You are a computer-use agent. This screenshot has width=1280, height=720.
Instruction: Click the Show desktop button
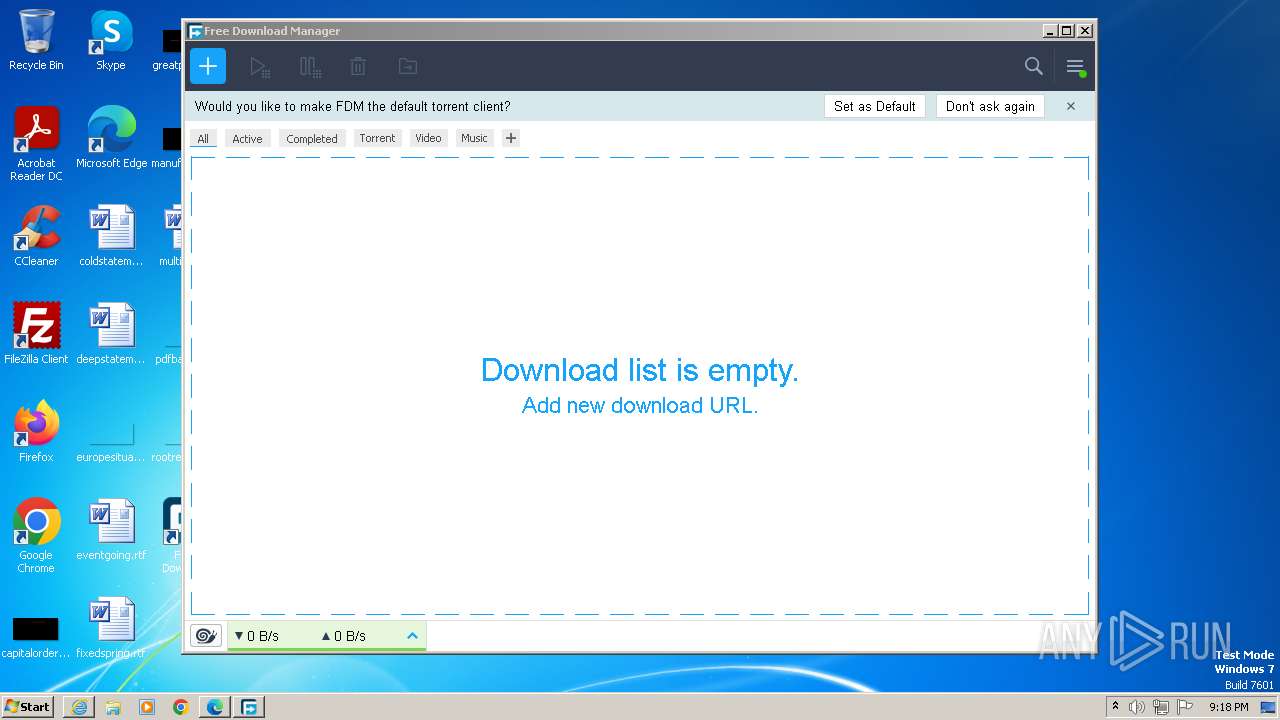[x=1268, y=707]
